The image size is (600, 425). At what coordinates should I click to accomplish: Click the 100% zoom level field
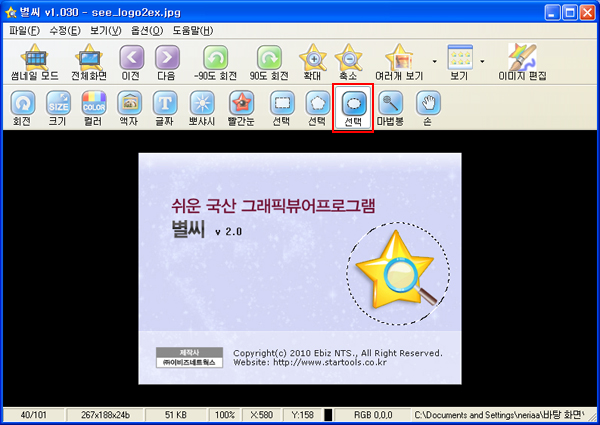coord(225,415)
